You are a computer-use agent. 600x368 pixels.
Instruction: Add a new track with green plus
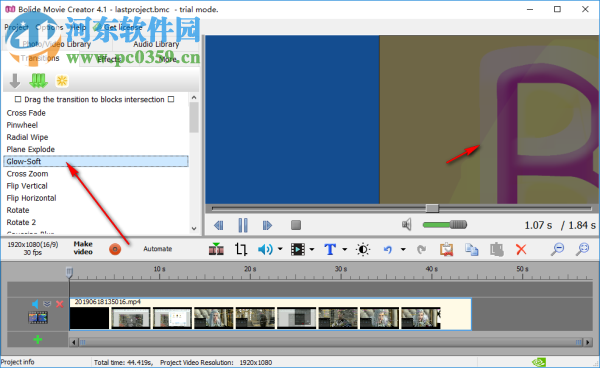38,339
